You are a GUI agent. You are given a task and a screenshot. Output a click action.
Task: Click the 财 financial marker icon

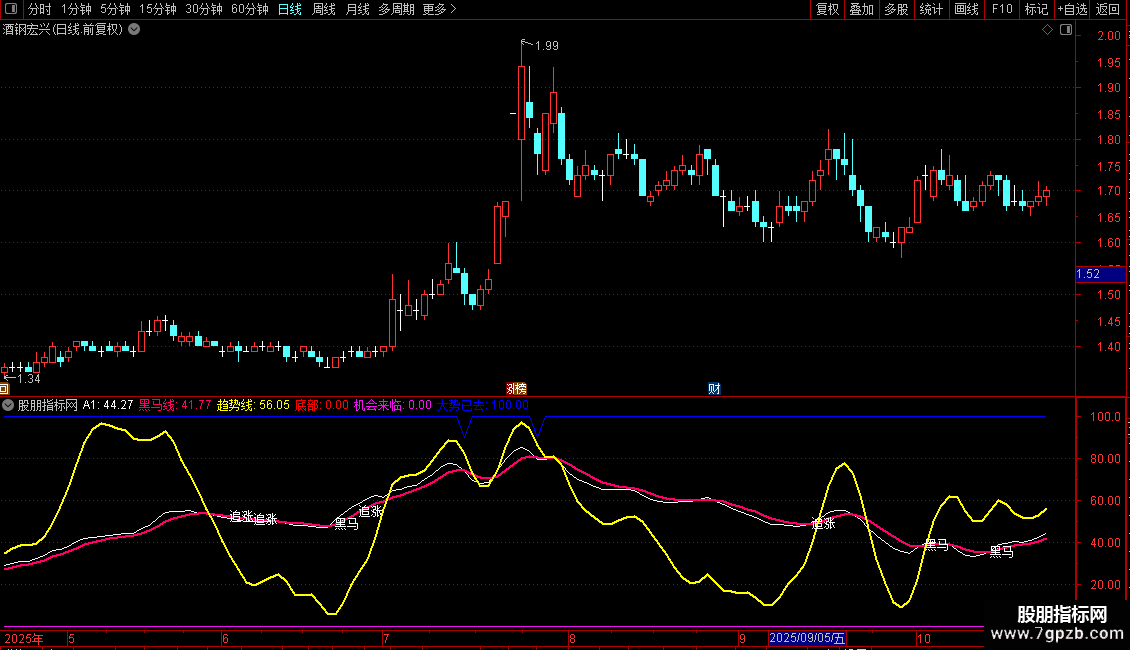[714, 388]
